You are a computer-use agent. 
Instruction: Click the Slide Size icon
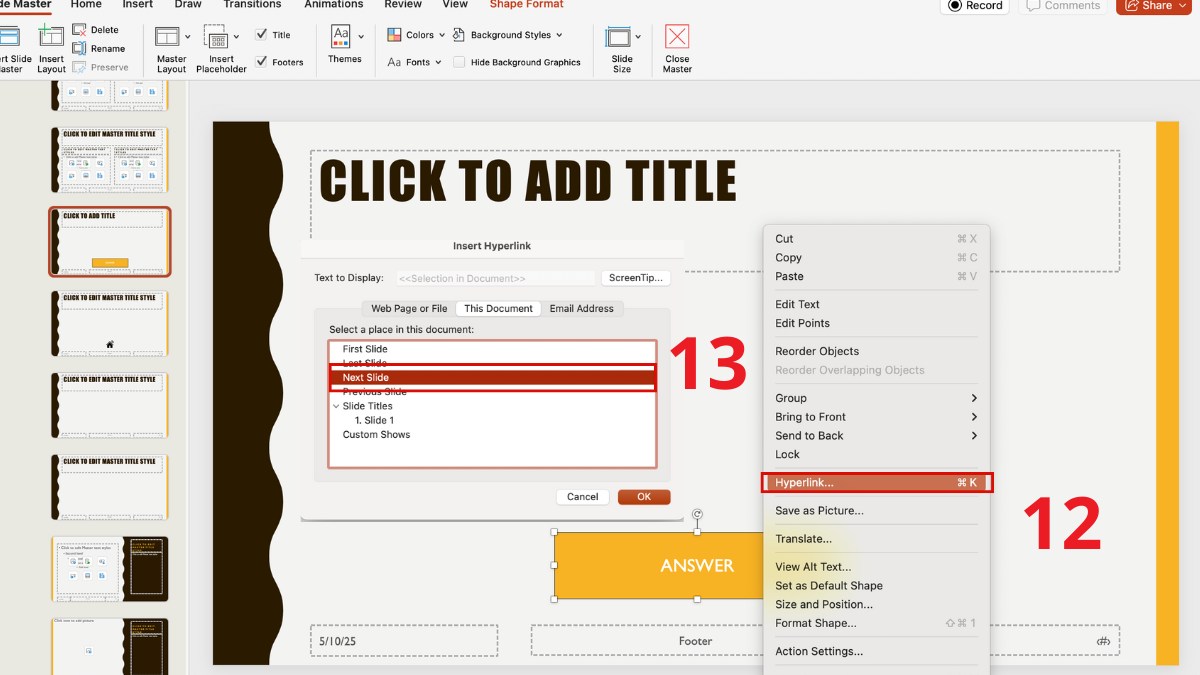(x=618, y=37)
